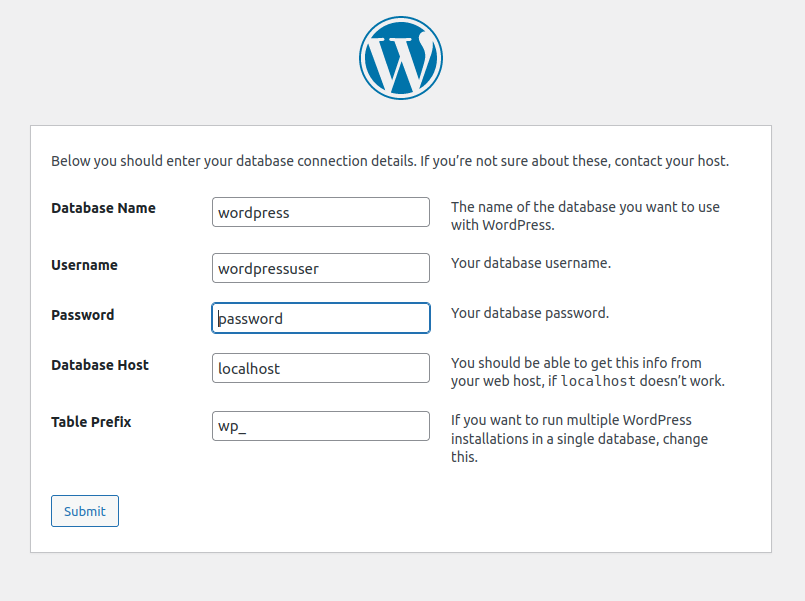
Task: Click the description "Your database password."
Action: point(529,313)
